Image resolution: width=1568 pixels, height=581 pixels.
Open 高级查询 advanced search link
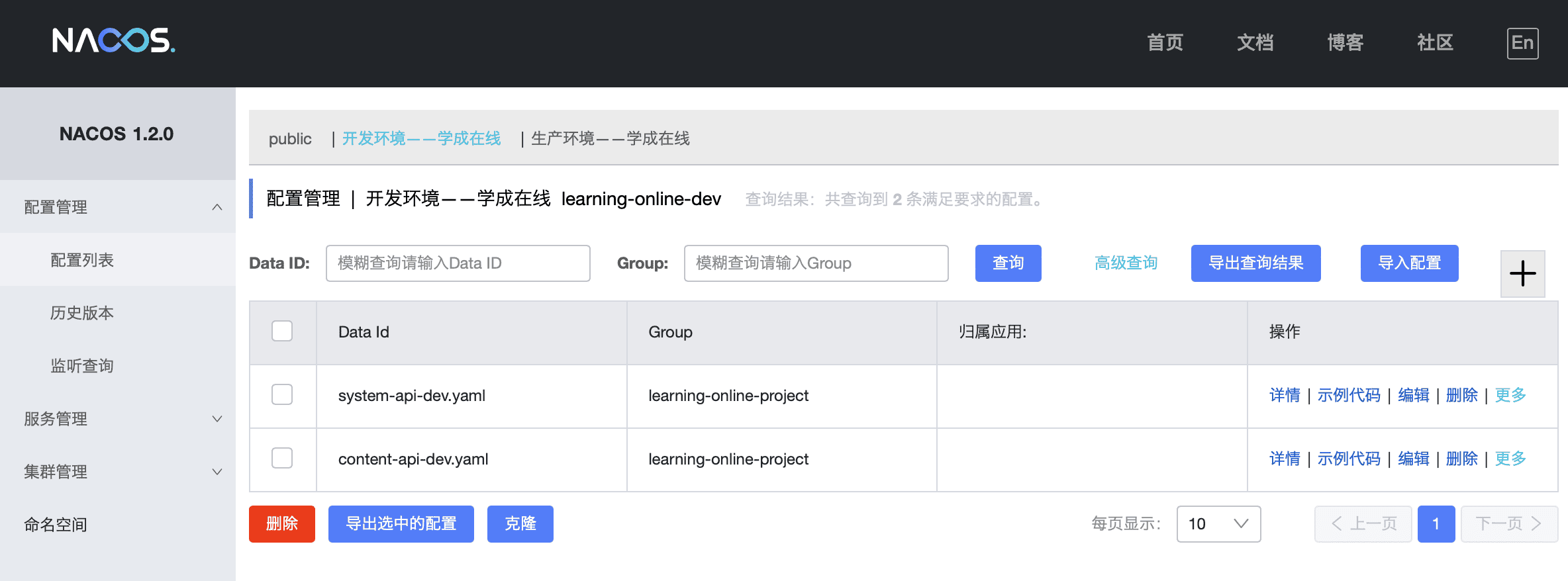coord(1126,263)
